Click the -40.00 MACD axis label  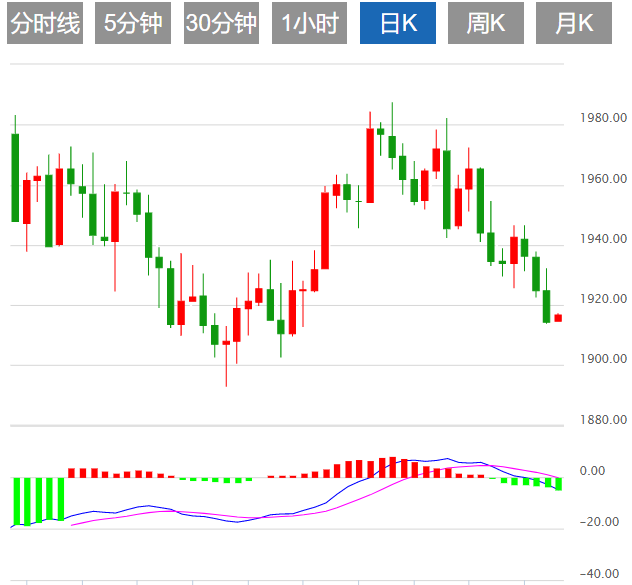[x=599, y=574]
